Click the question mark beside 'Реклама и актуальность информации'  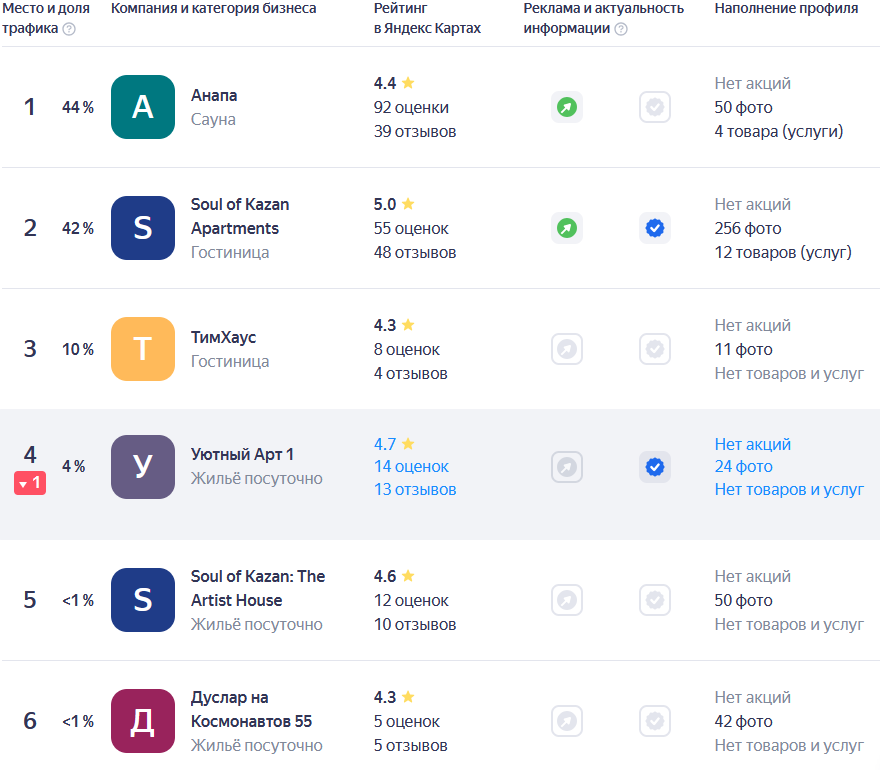tap(621, 29)
